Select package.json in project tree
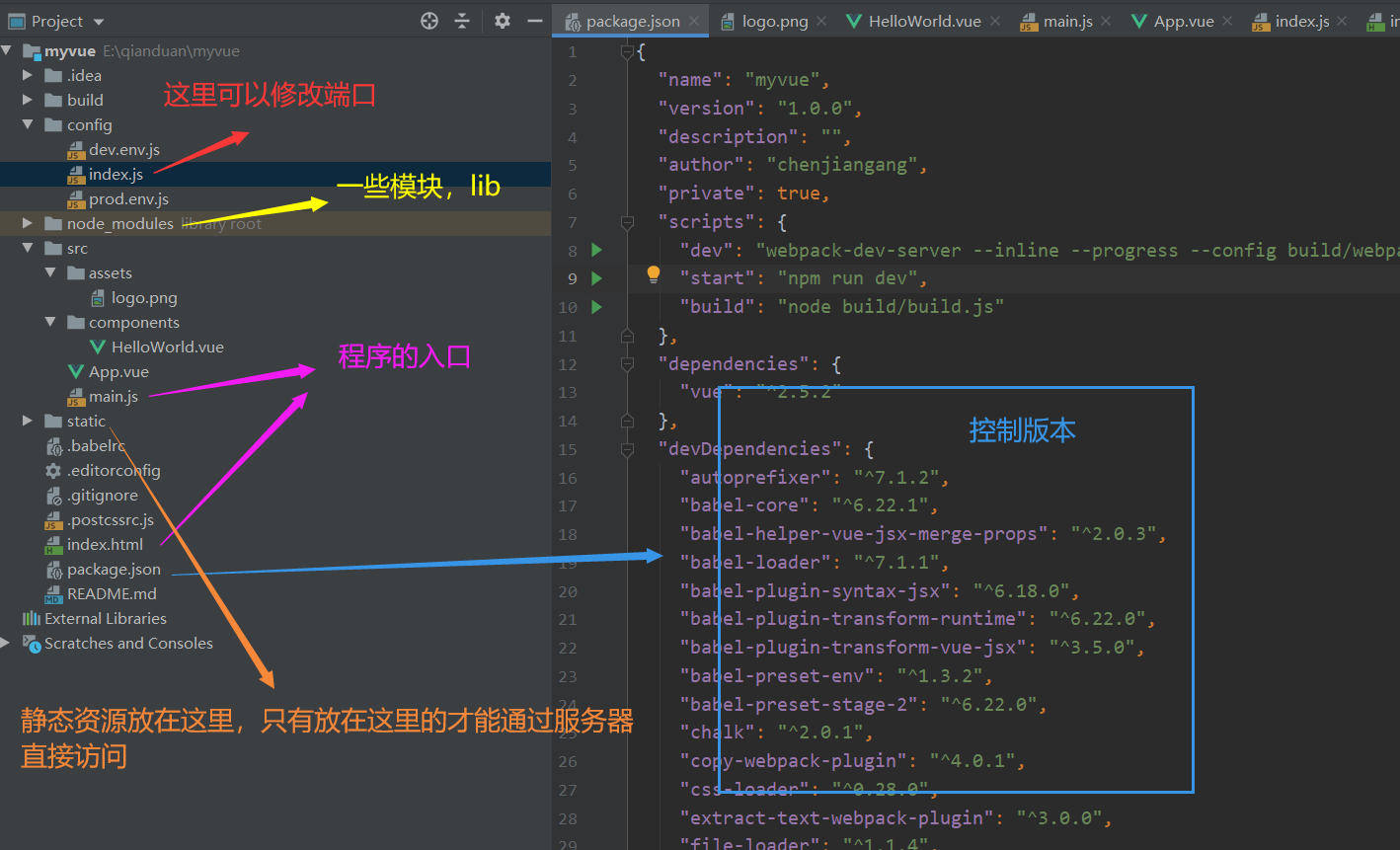1400x850 pixels. (114, 570)
